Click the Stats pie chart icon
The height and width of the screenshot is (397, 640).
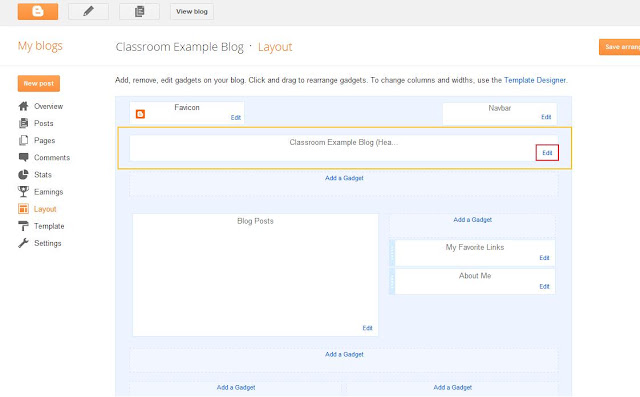(x=24, y=175)
